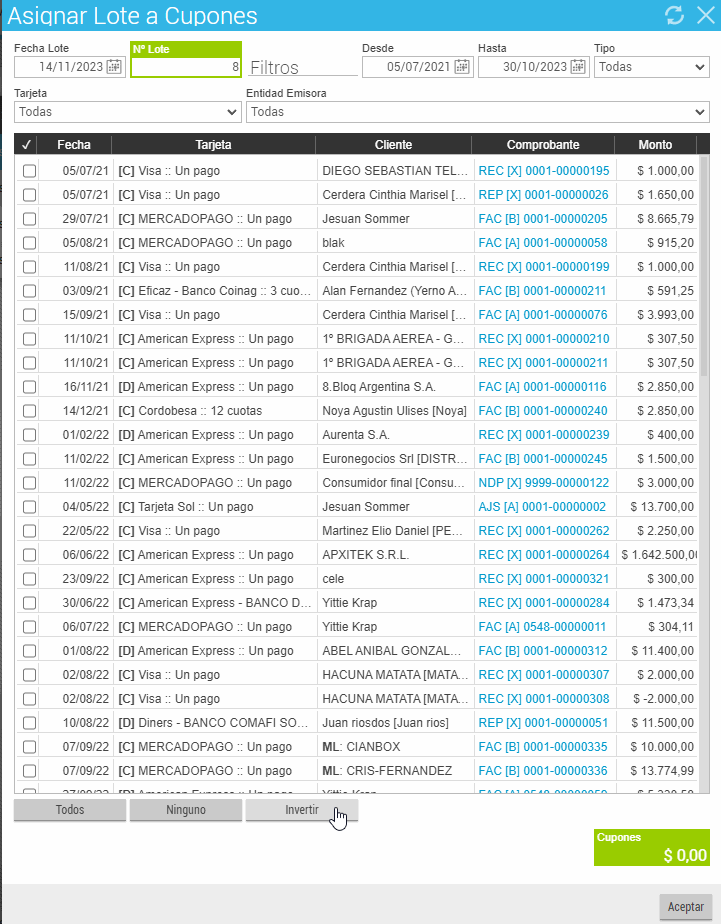Image resolution: width=721 pixels, height=924 pixels.
Task: Invert selection with Invertir button
Action: click(302, 810)
